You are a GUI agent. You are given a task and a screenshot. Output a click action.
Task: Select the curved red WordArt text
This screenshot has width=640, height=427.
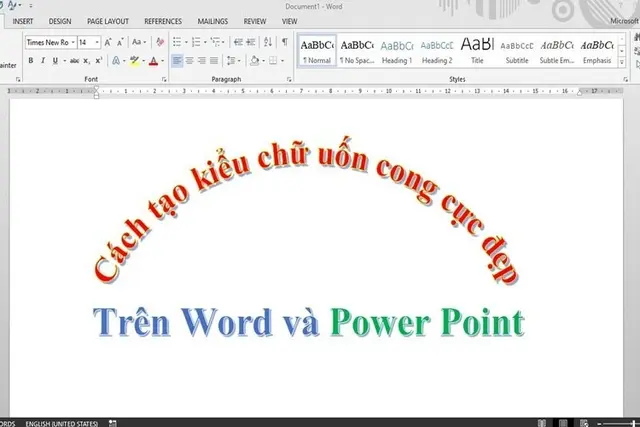[x=306, y=210]
